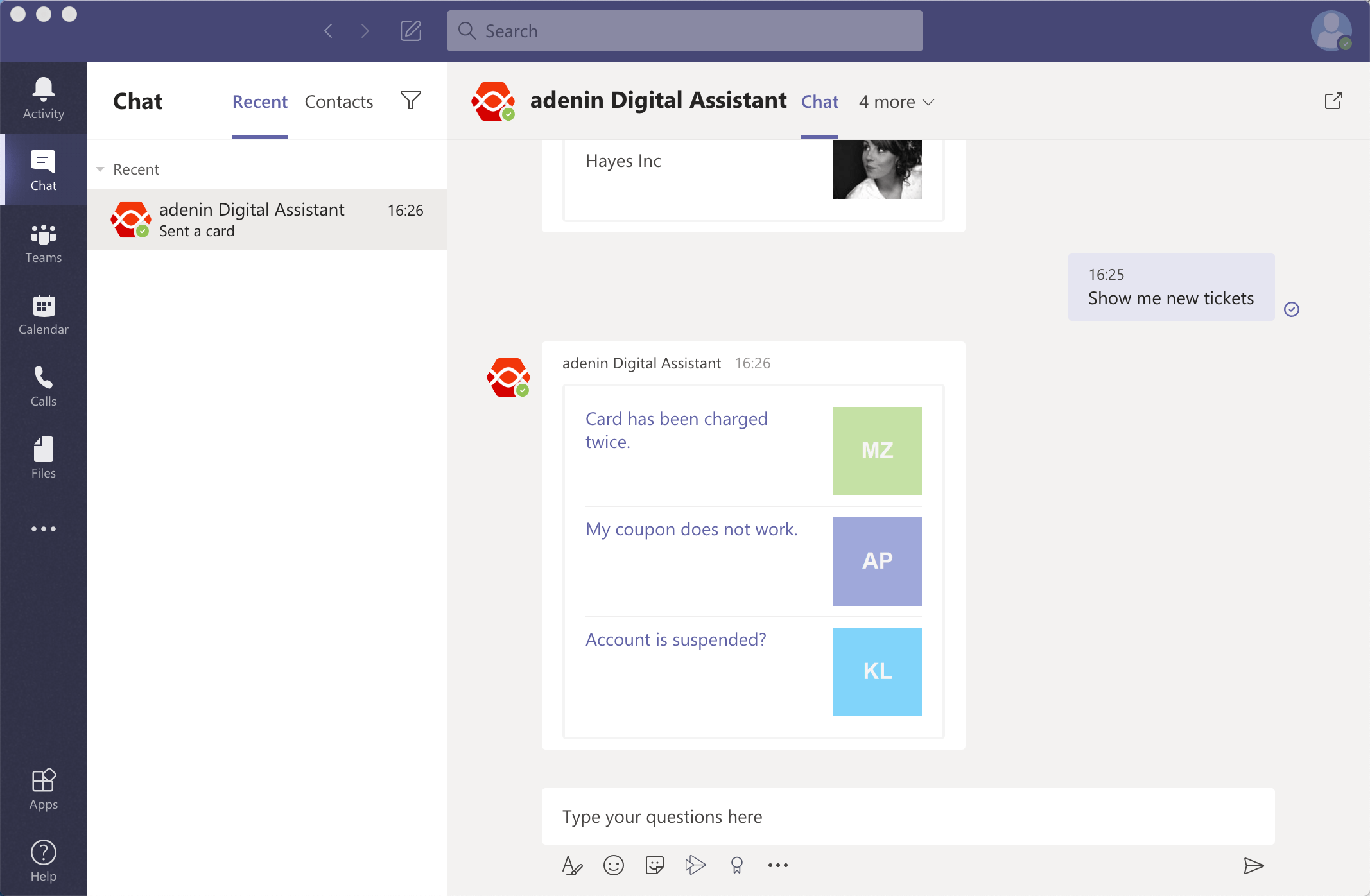Viewport: 1370px width, 896px height.
Task: Insert an emoji into the message
Action: click(x=613, y=865)
